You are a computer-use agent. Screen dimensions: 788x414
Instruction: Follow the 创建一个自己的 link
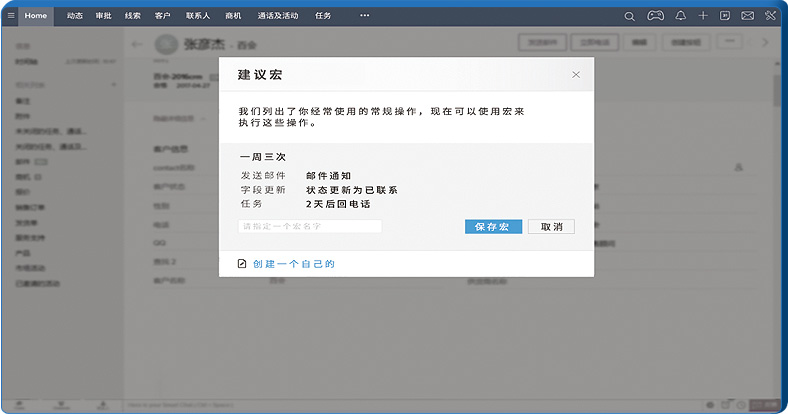coord(293,264)
